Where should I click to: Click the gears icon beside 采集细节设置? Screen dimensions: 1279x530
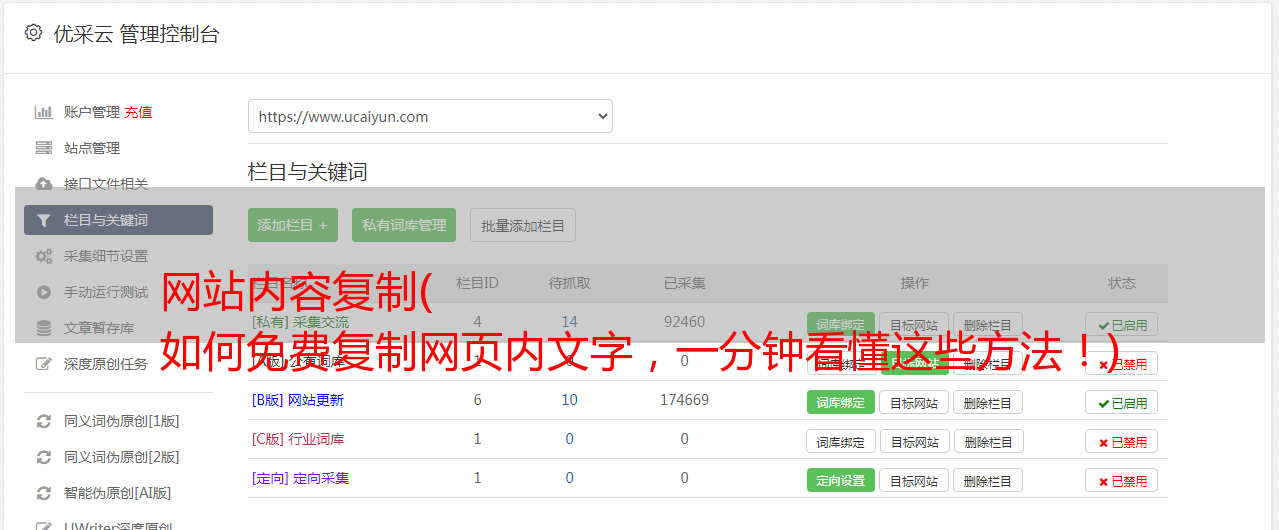tap(44, 256)
